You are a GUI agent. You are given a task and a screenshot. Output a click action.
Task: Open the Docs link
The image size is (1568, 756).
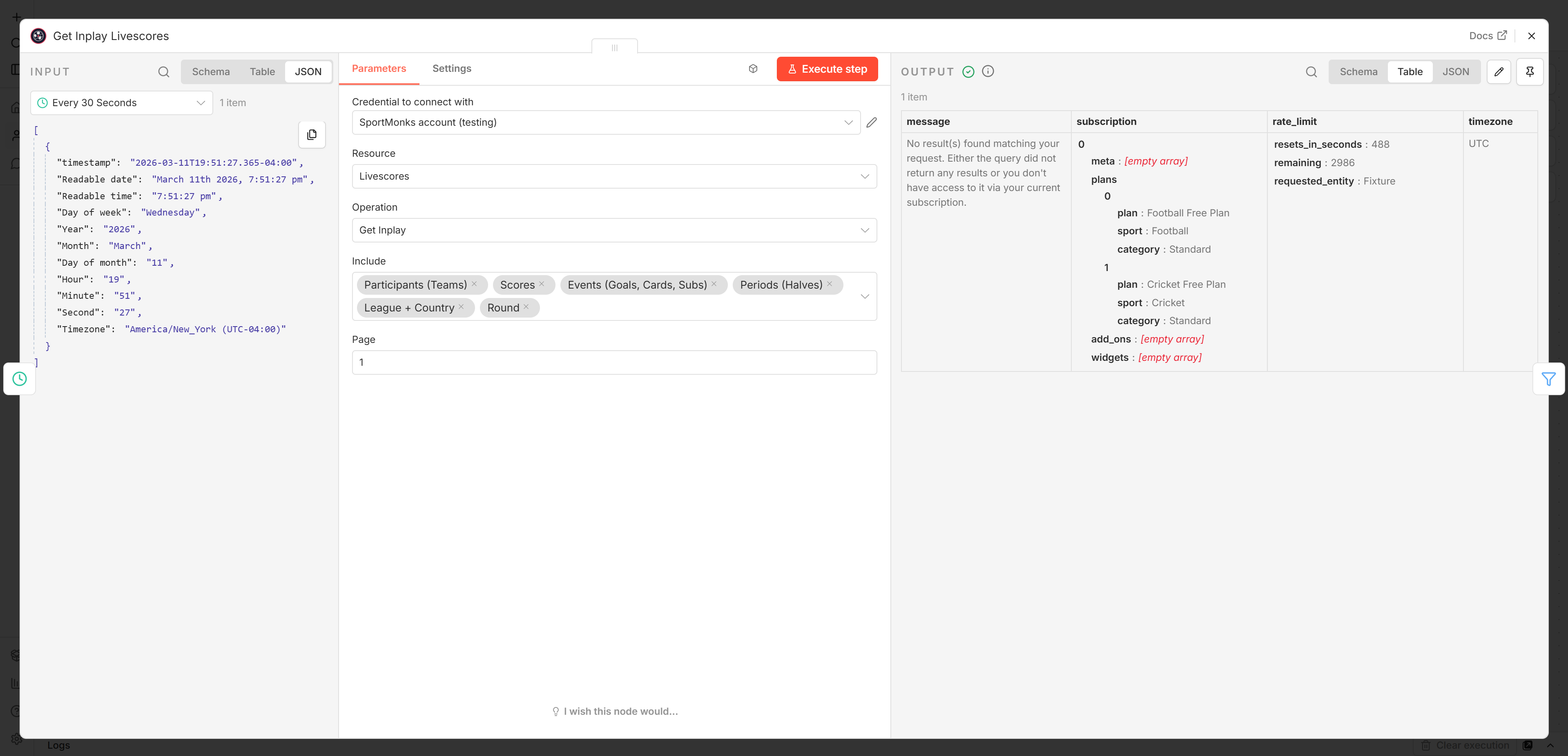[x=1488, y=36]
